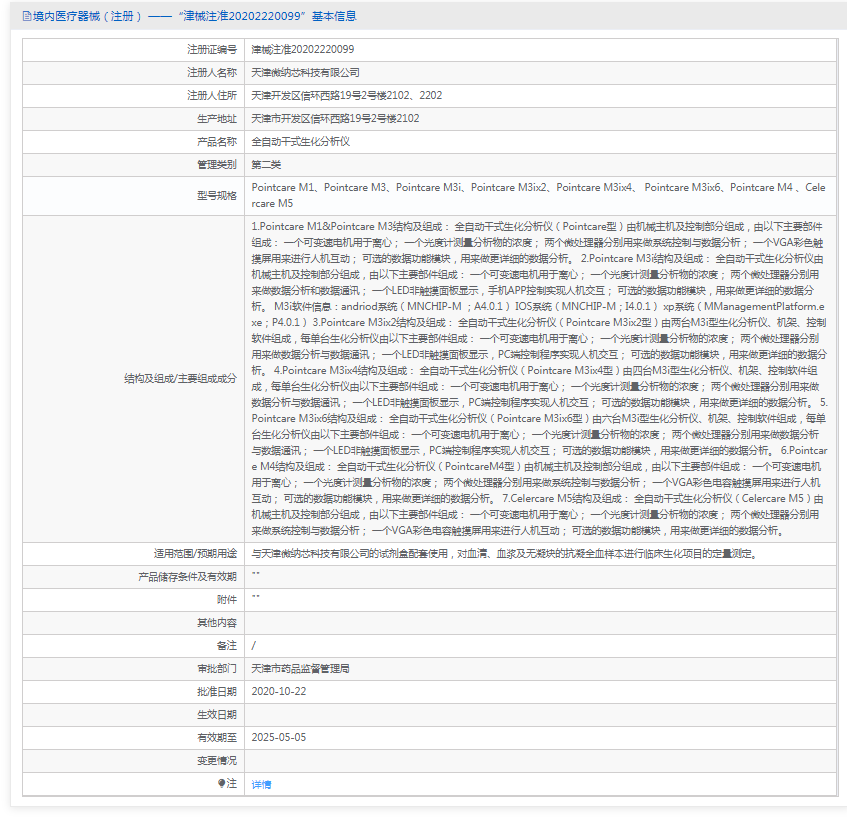This screenshot has height=820, width=847.
Task: Click the 批准日期 label
Action: pyautogui.click(x=217, y=691)
